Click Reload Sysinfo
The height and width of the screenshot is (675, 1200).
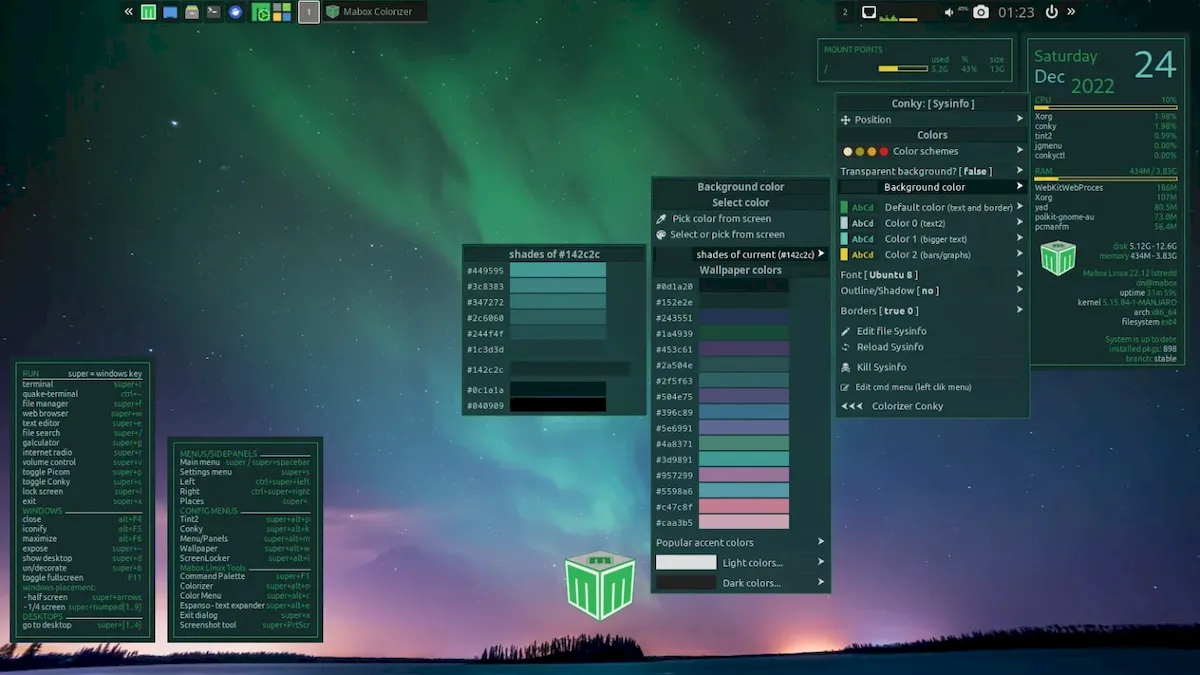pos(890,347)
